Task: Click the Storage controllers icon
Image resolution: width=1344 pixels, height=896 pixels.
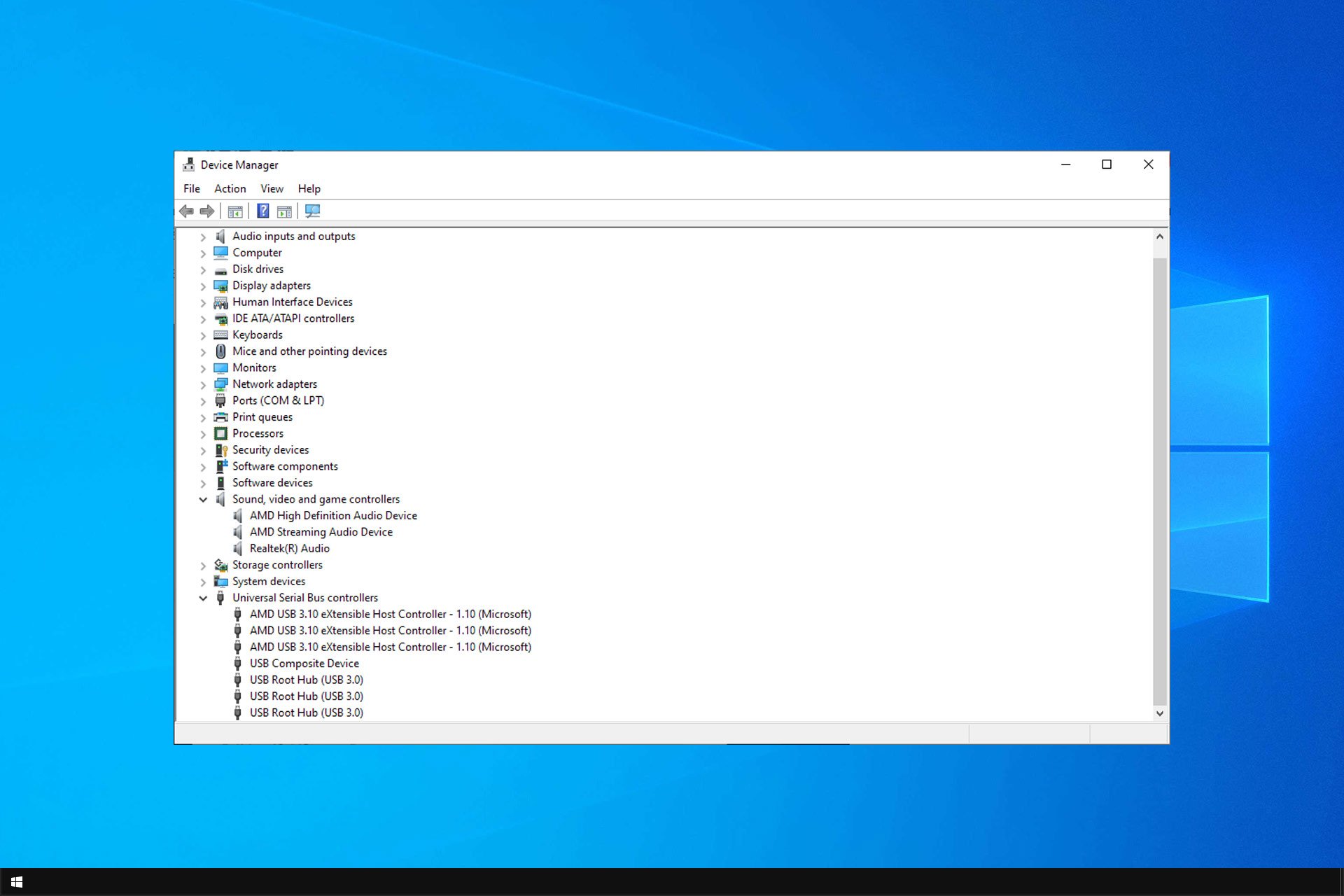Action: tap(220, 565)
